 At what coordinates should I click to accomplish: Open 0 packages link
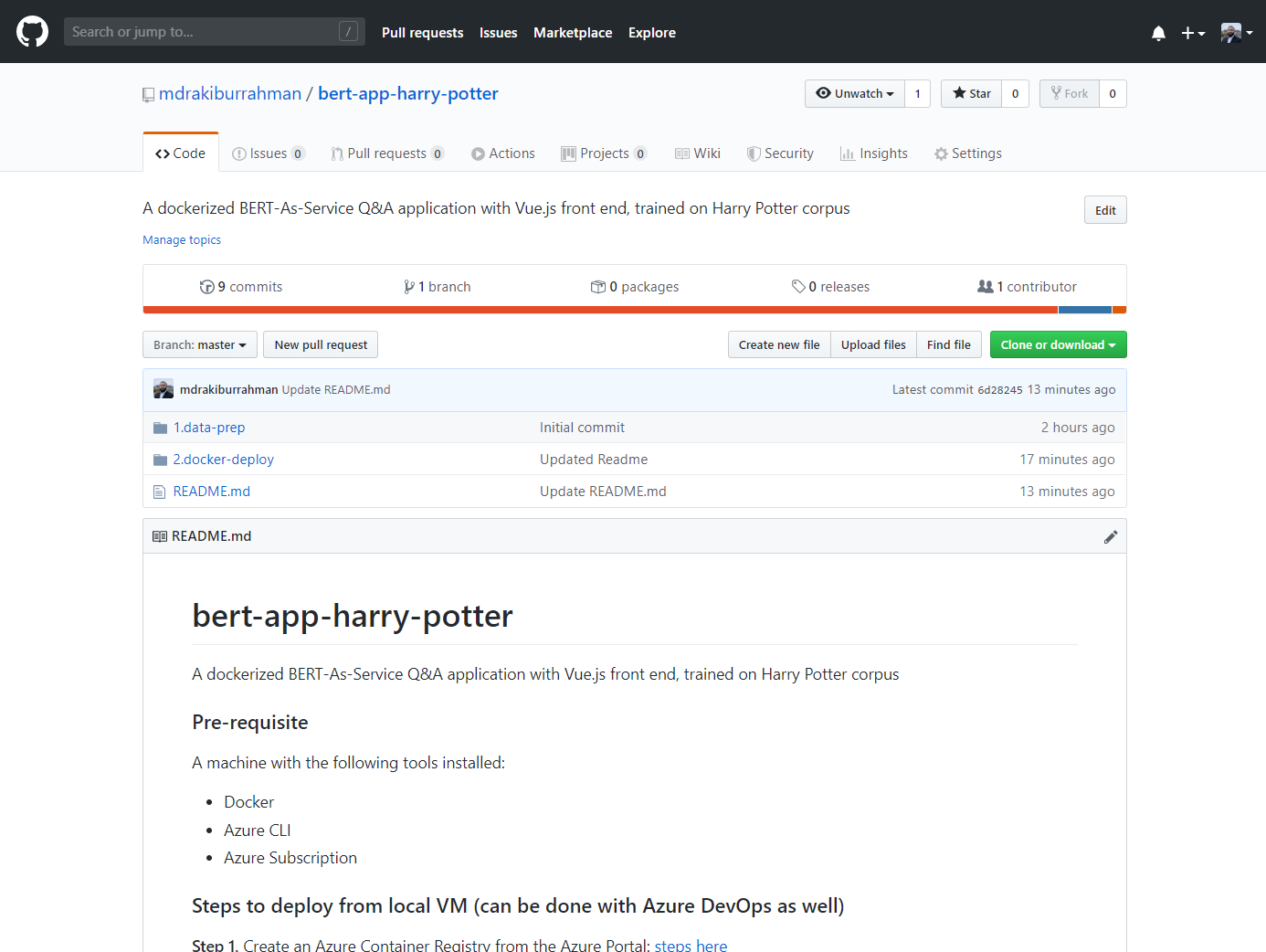coord(635,287)
